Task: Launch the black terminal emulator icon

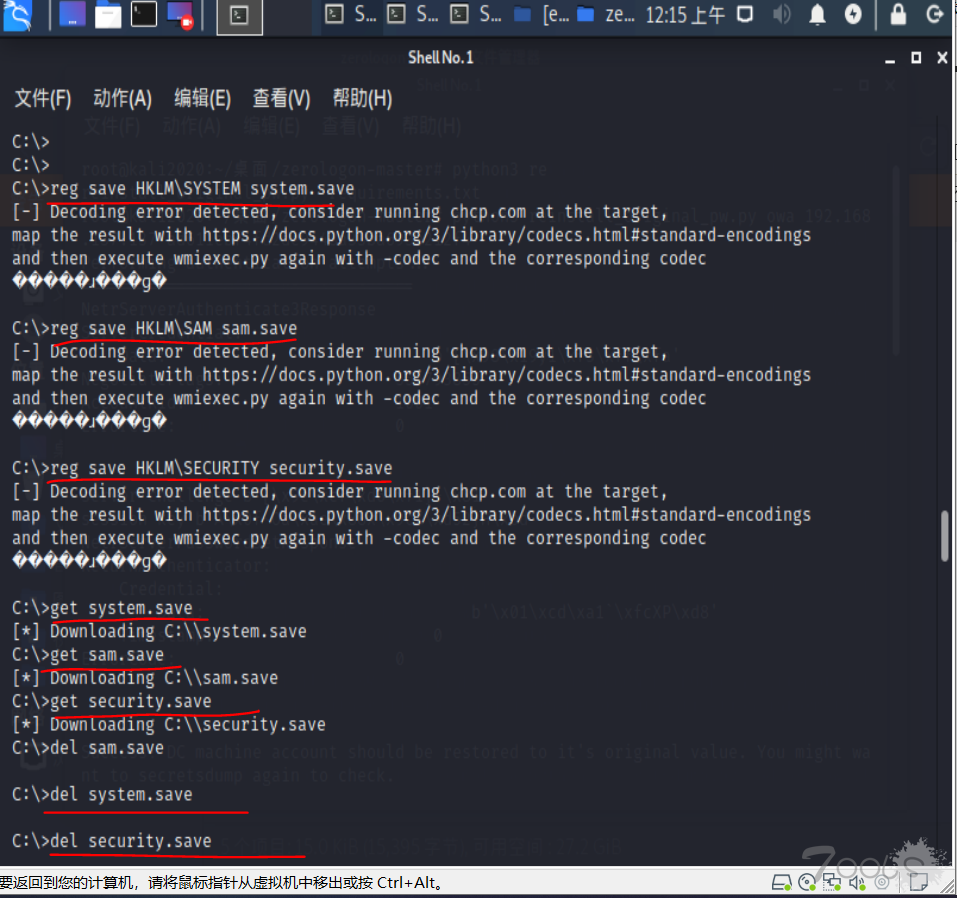Action: pos(143,15)
